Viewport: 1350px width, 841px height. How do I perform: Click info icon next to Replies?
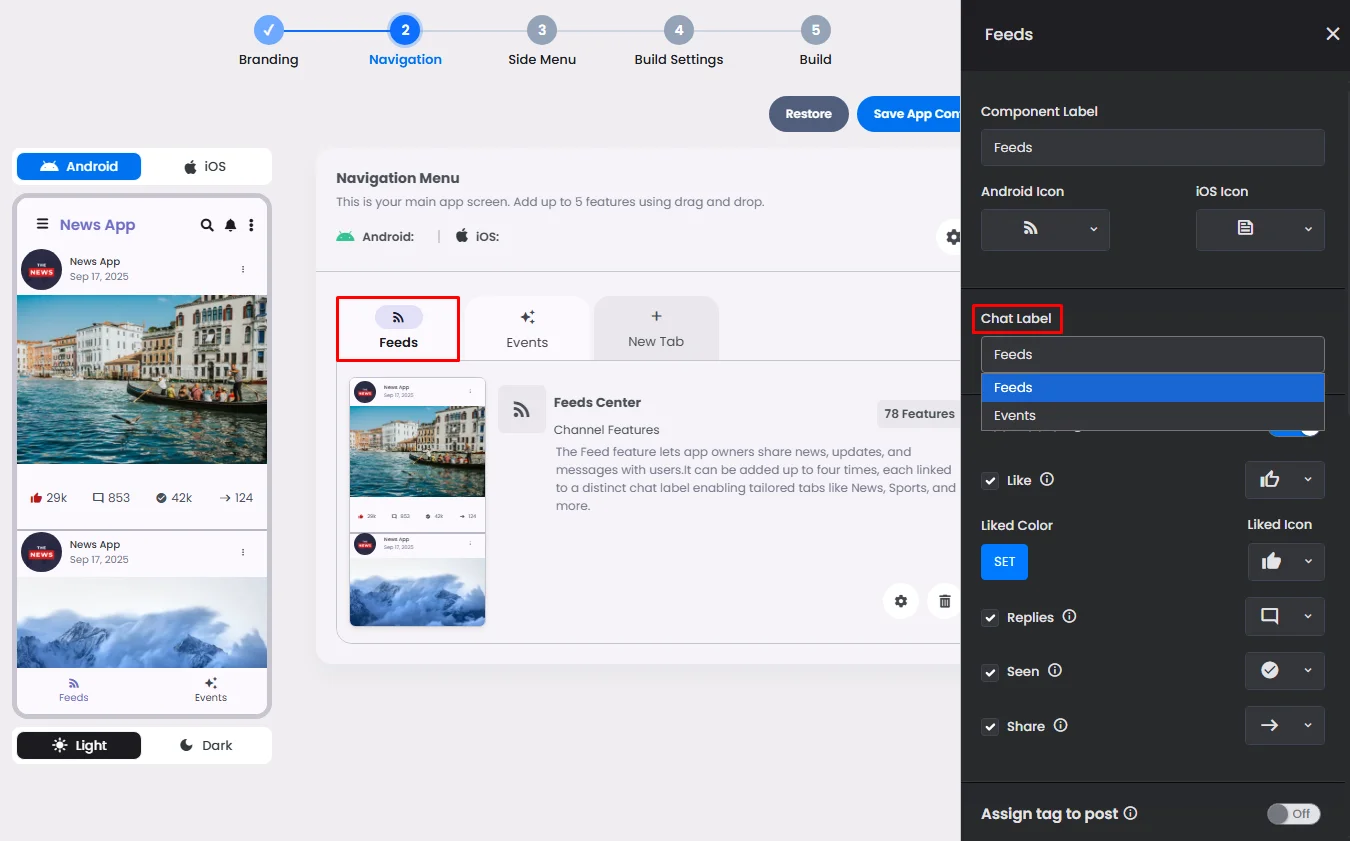point(1069,616)
